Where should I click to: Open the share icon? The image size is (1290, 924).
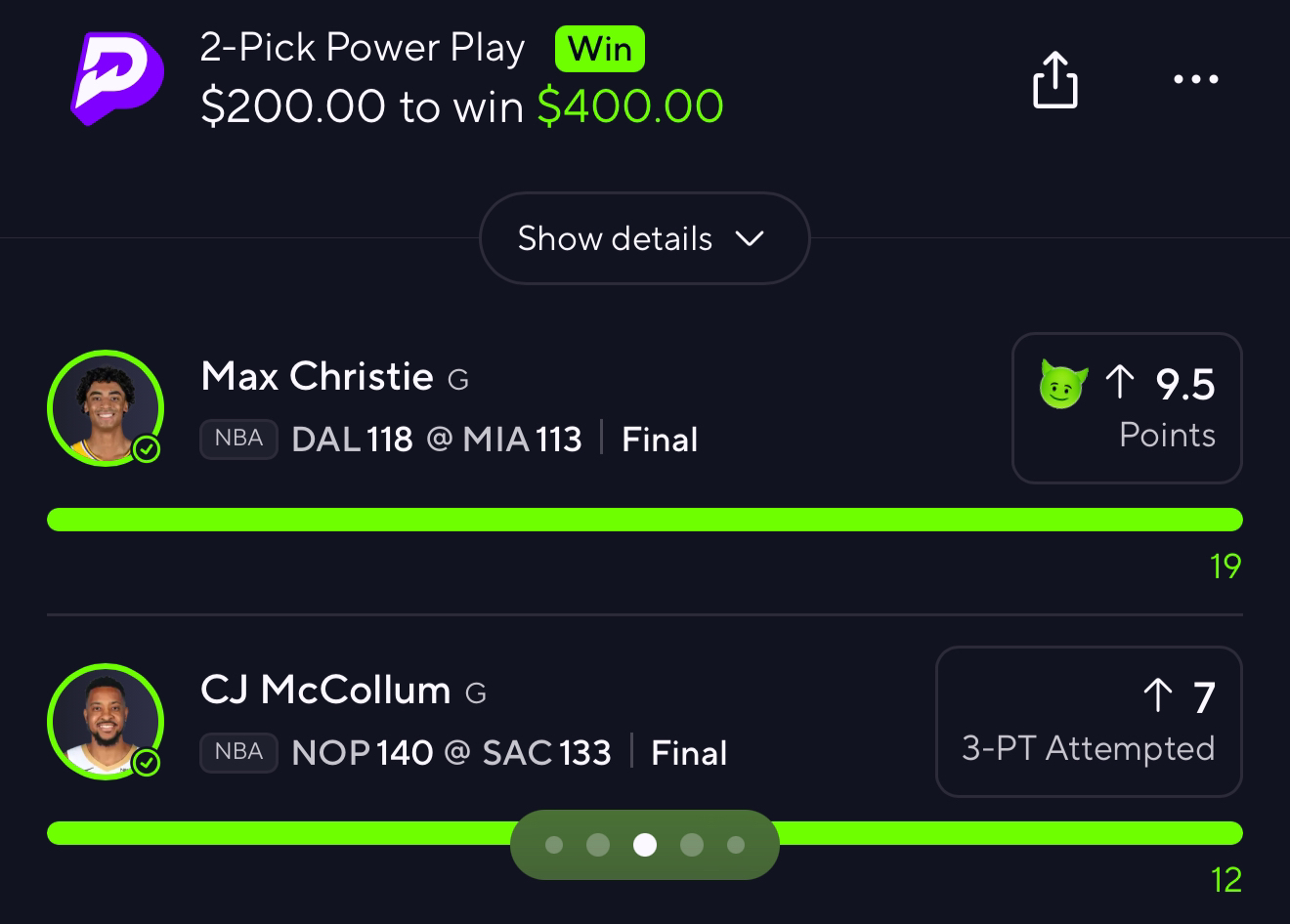1055,79
